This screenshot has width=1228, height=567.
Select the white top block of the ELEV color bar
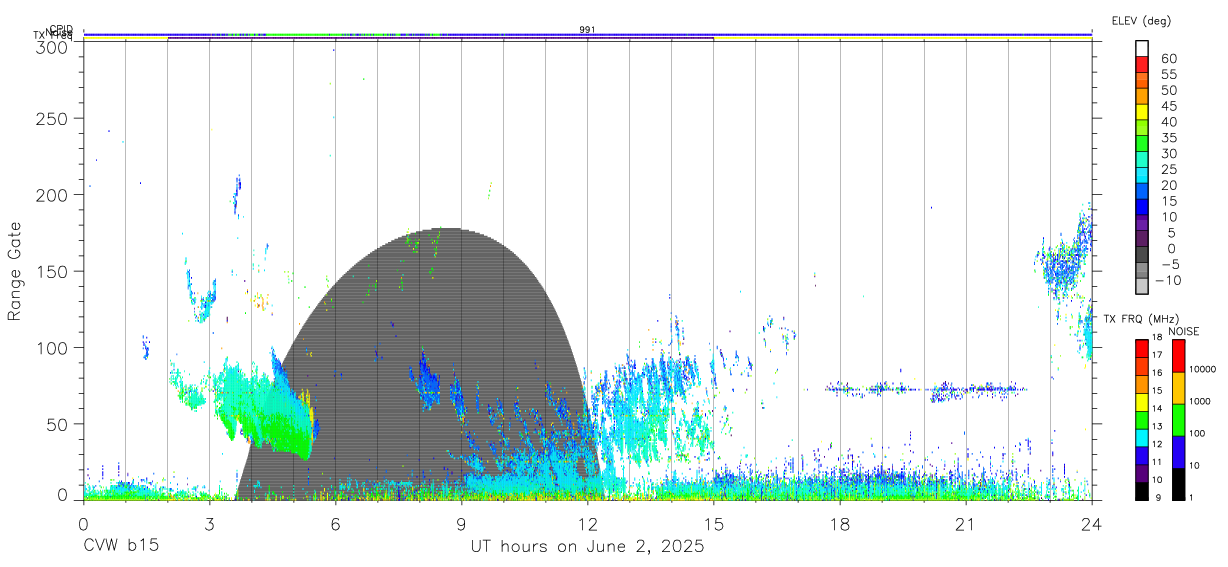1142,48
